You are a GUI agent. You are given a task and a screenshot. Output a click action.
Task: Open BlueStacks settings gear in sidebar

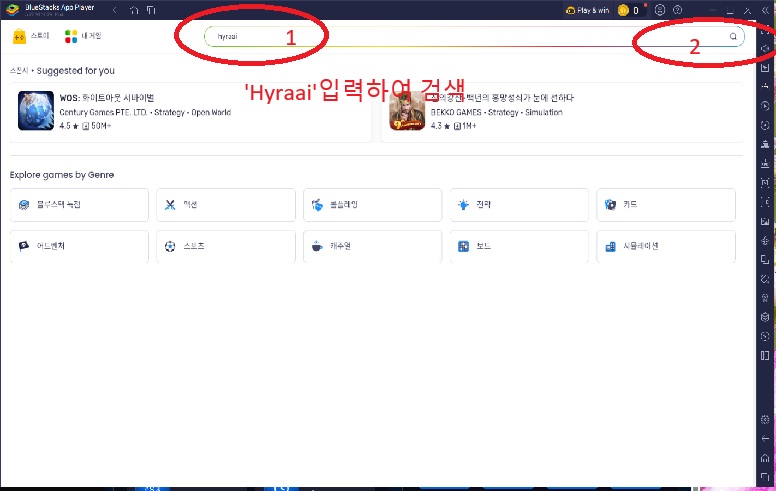tap(765, 419)
